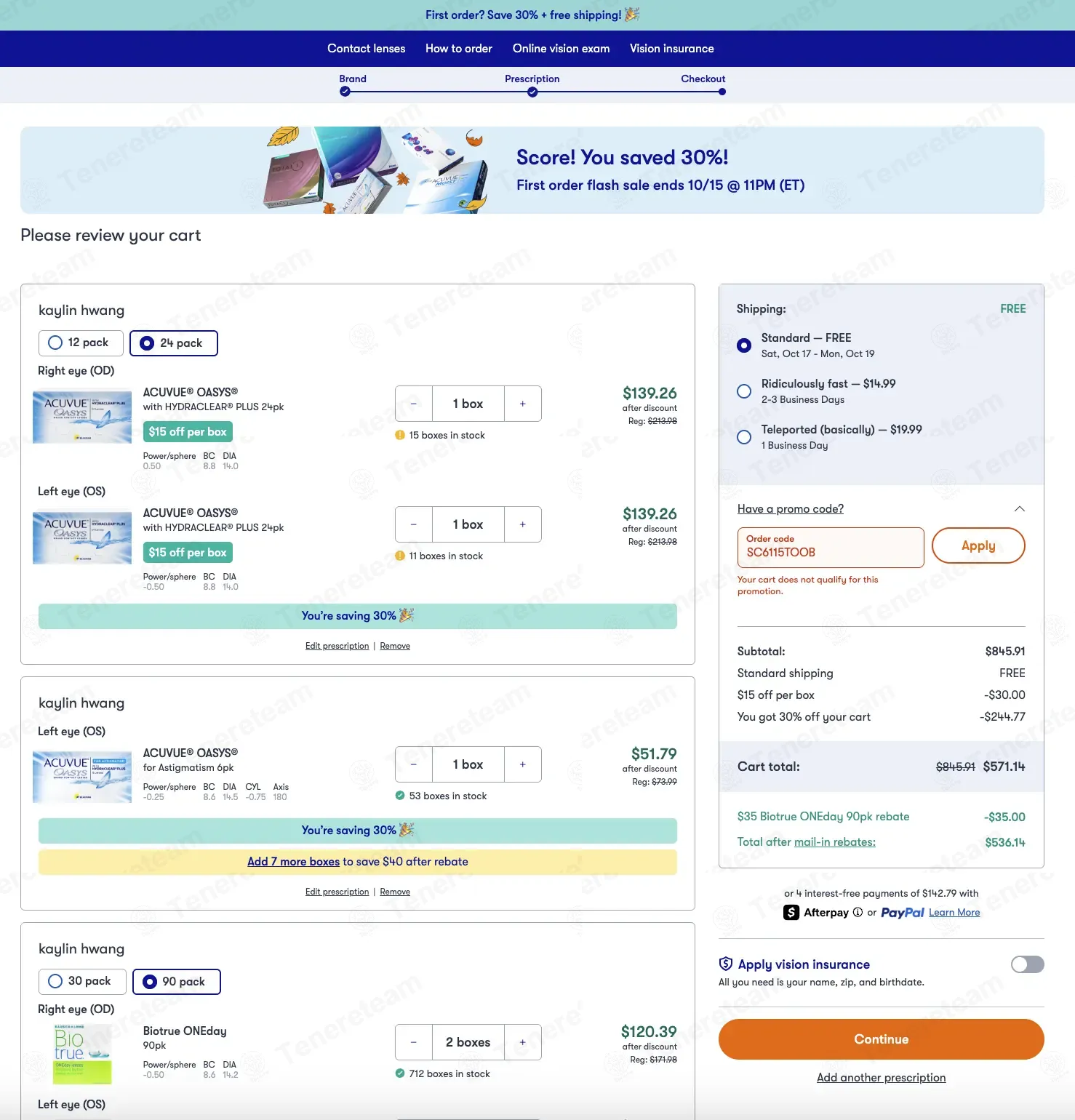
Task: Edit prescription for the 24 pack OASYS order
Action: 337,646
